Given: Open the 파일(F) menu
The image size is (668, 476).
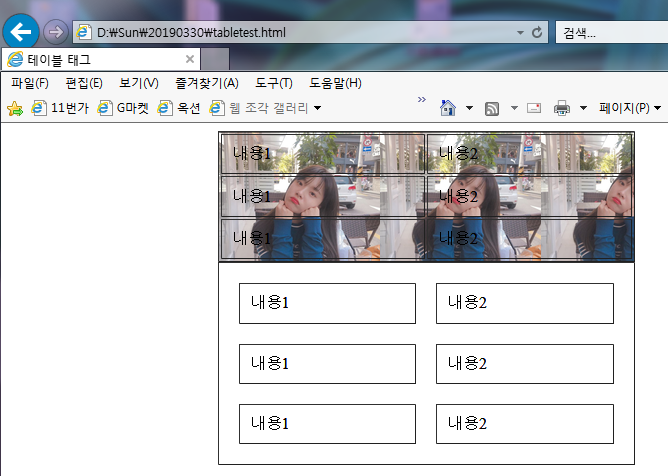Looking at the screenshot, I should (x=30, y=83).
